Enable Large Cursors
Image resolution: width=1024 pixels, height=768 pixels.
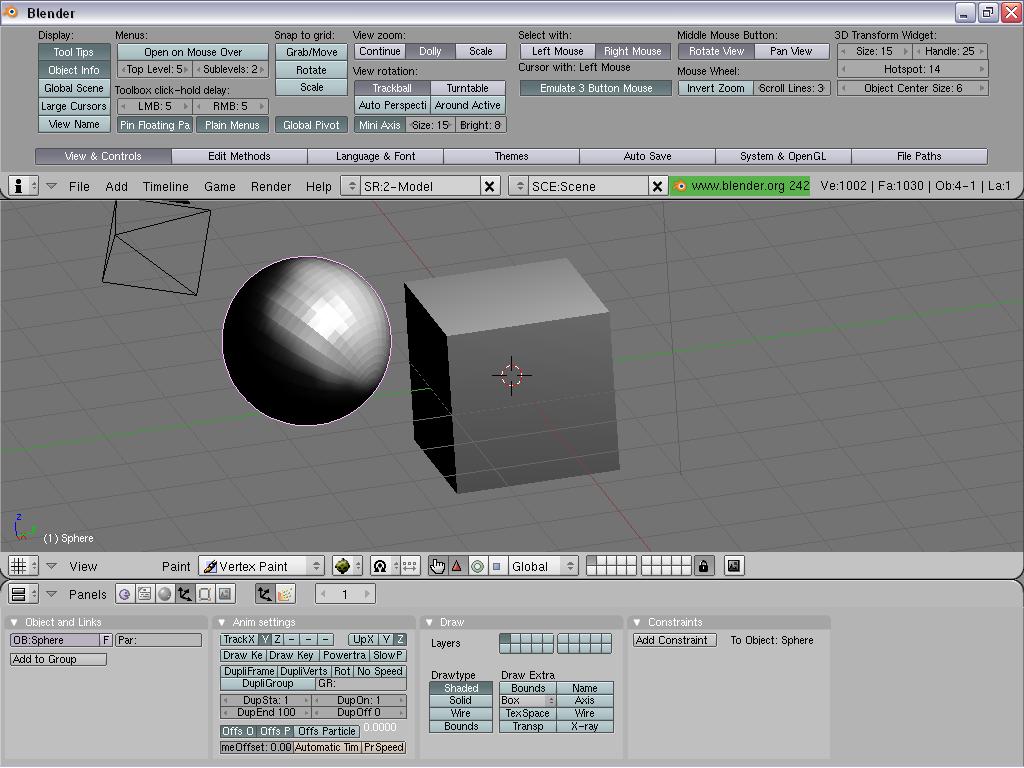pos(73,106)
